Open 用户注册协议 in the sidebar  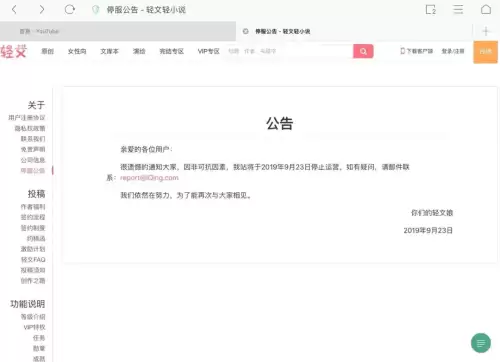coord(27,118)
